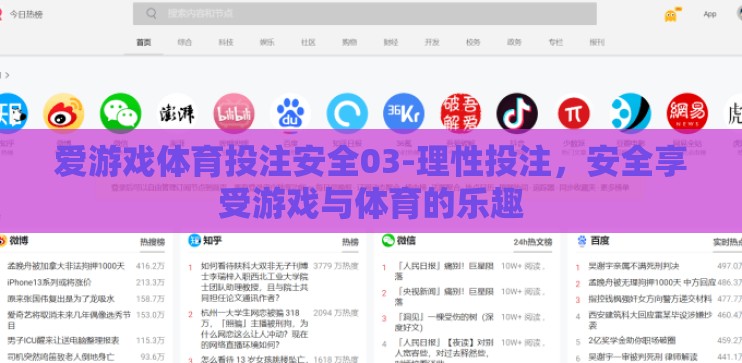Select the 社区 tab
Viewport: 742px width, 363px height.
[308, 42]
